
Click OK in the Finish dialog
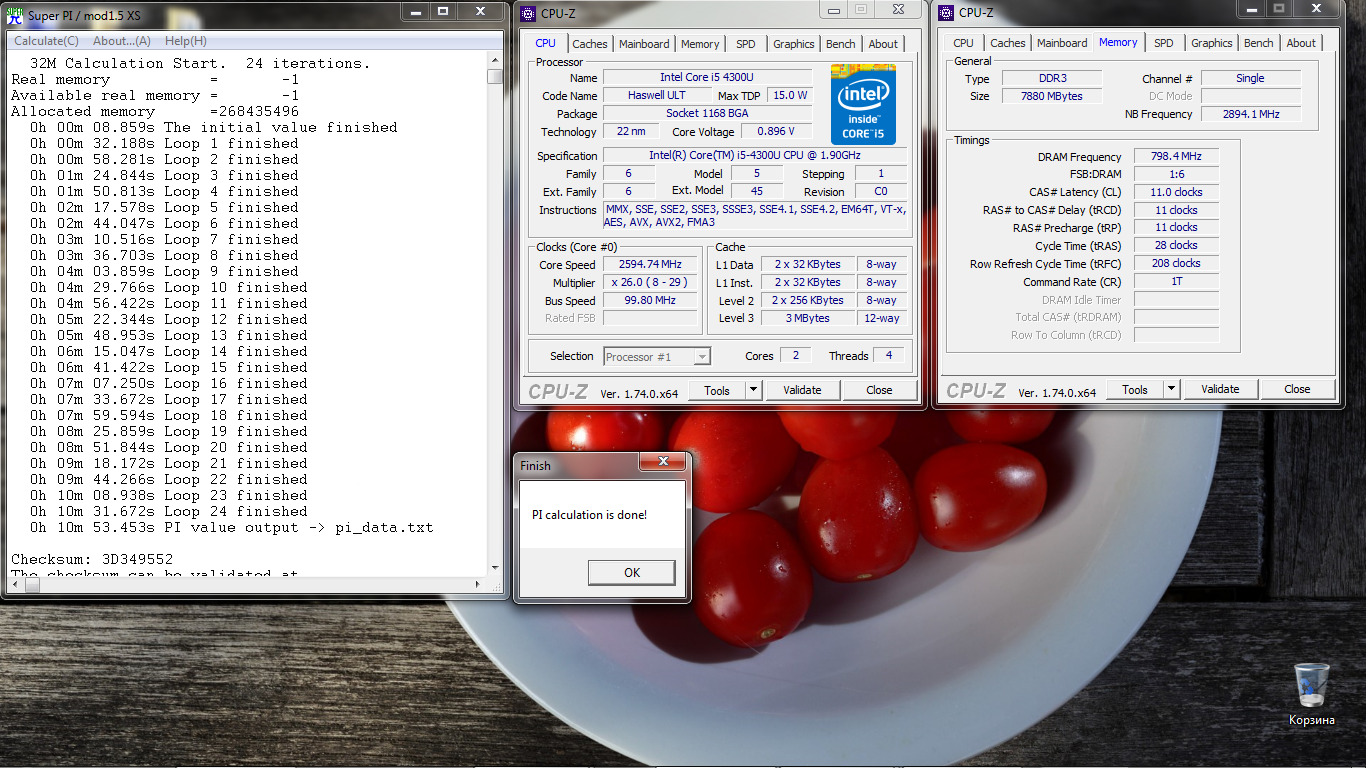point(632,573)
